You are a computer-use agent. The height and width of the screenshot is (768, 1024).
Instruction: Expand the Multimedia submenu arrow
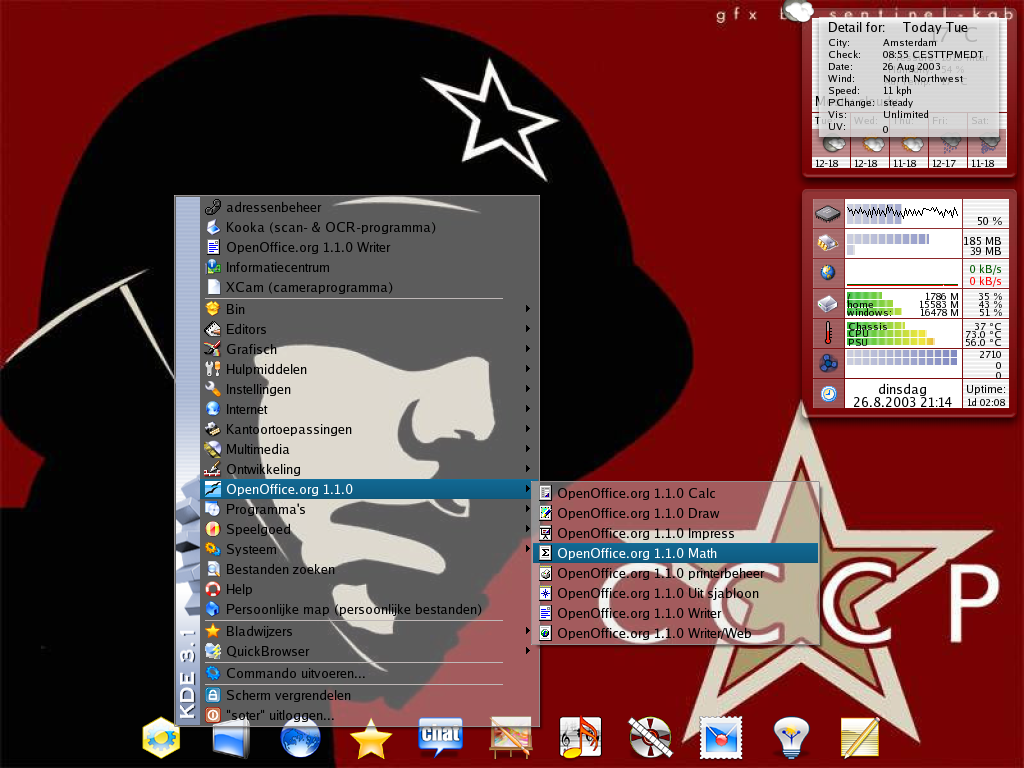click(528, 449)
